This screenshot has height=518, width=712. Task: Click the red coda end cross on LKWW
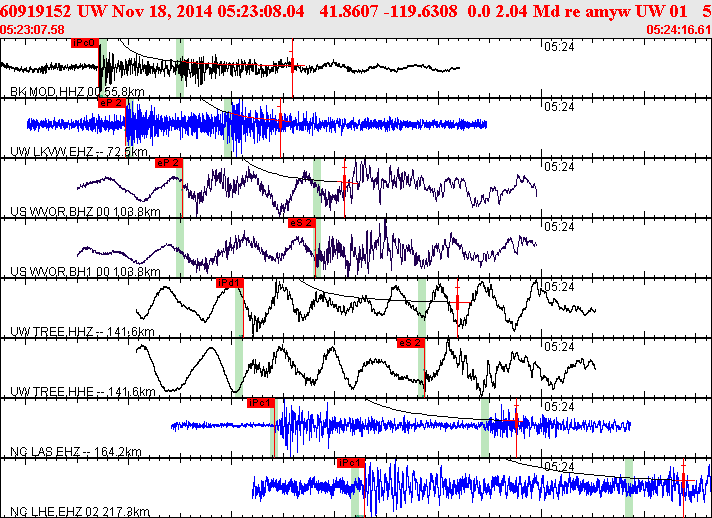[x=281, y=121]
